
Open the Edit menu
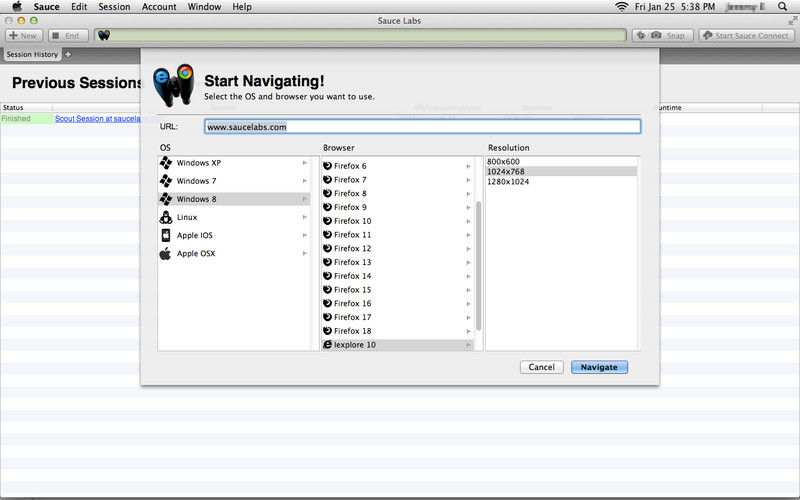coord(79,7)
